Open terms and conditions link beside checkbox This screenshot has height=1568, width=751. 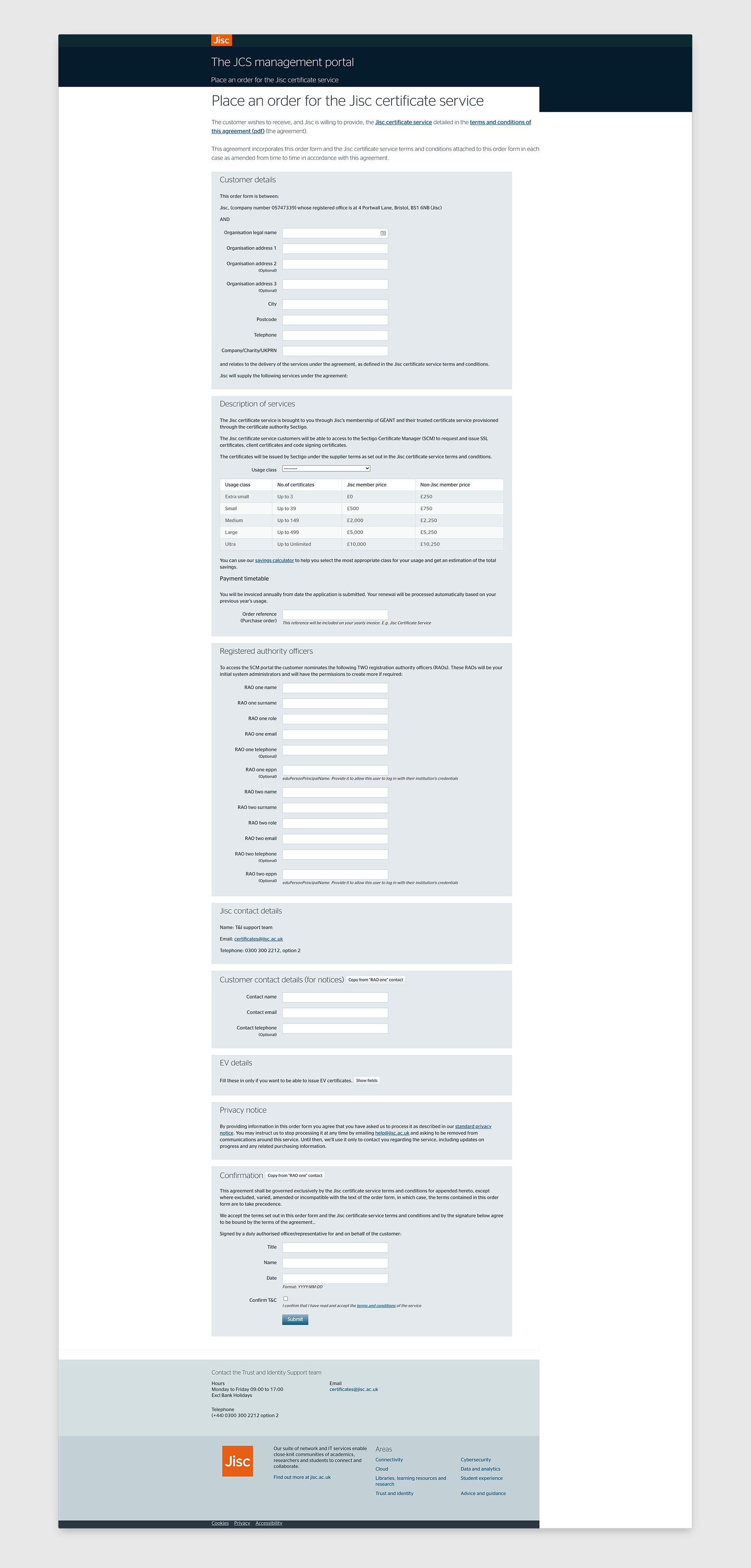point(376,1305)
